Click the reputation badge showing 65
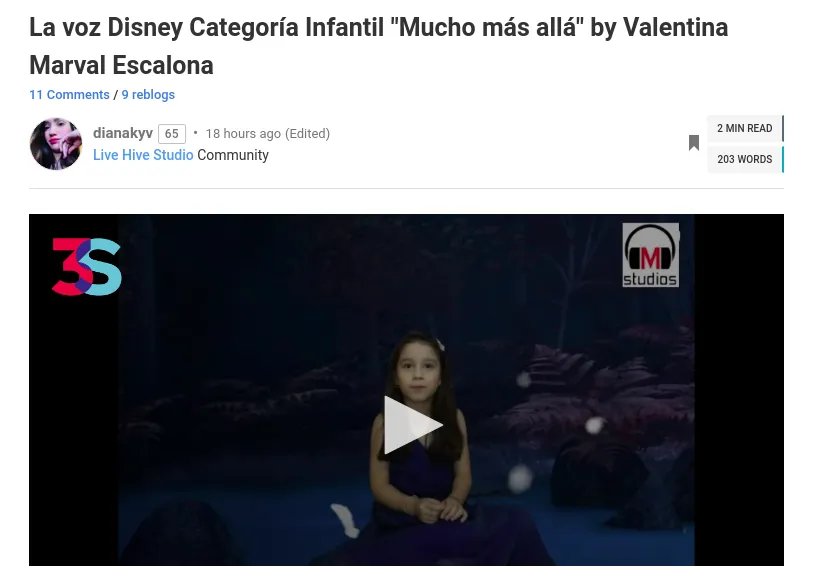The image size is (829, 566). coord(172,134)
